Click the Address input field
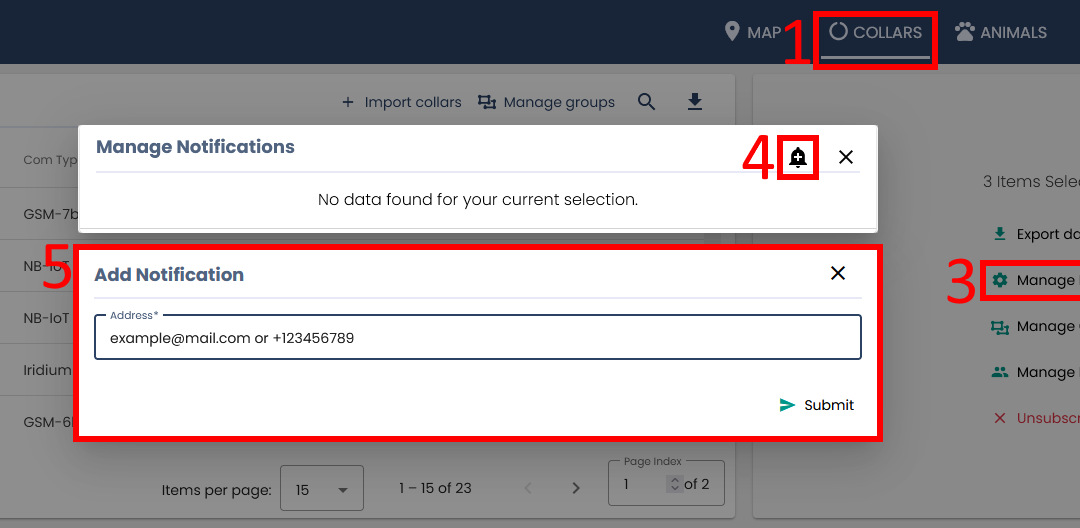 [x=478, y=338]
